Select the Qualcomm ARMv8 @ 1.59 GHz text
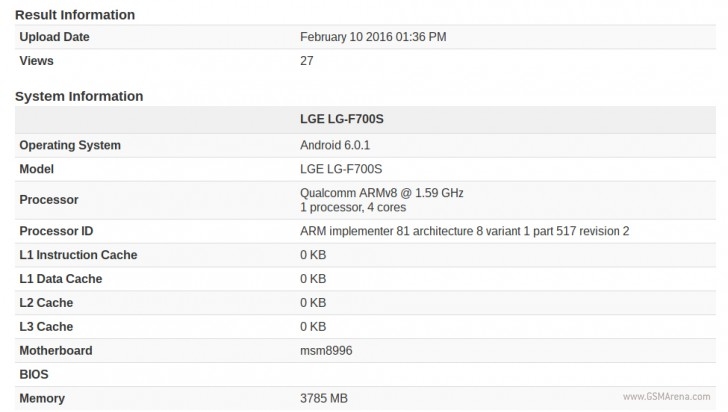Image resolution: width=728 pixels, height=412 pixels. click(x=381, y=192)
